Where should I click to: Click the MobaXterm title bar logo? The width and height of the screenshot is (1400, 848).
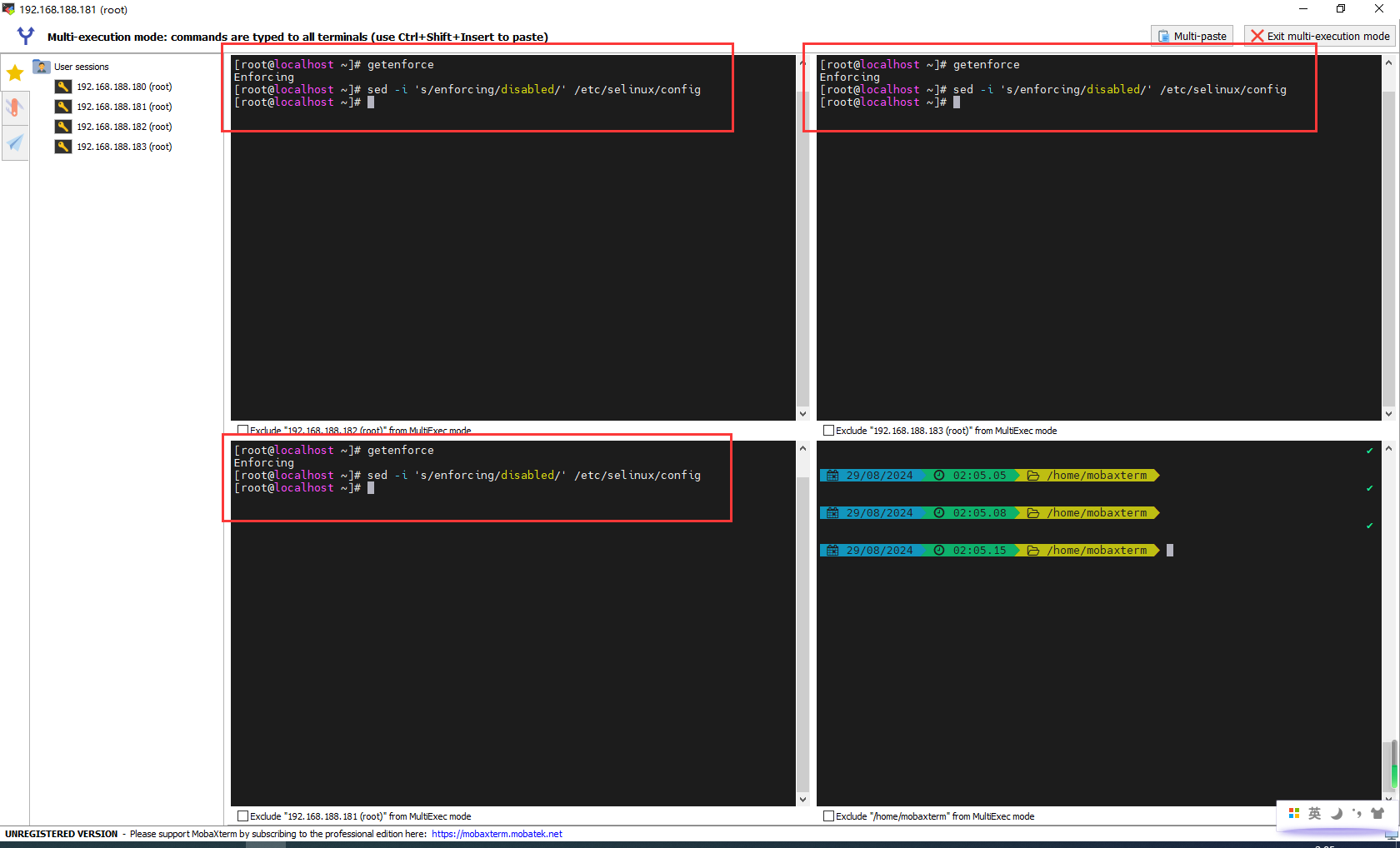pyautogui.click(x=8, y=9)
